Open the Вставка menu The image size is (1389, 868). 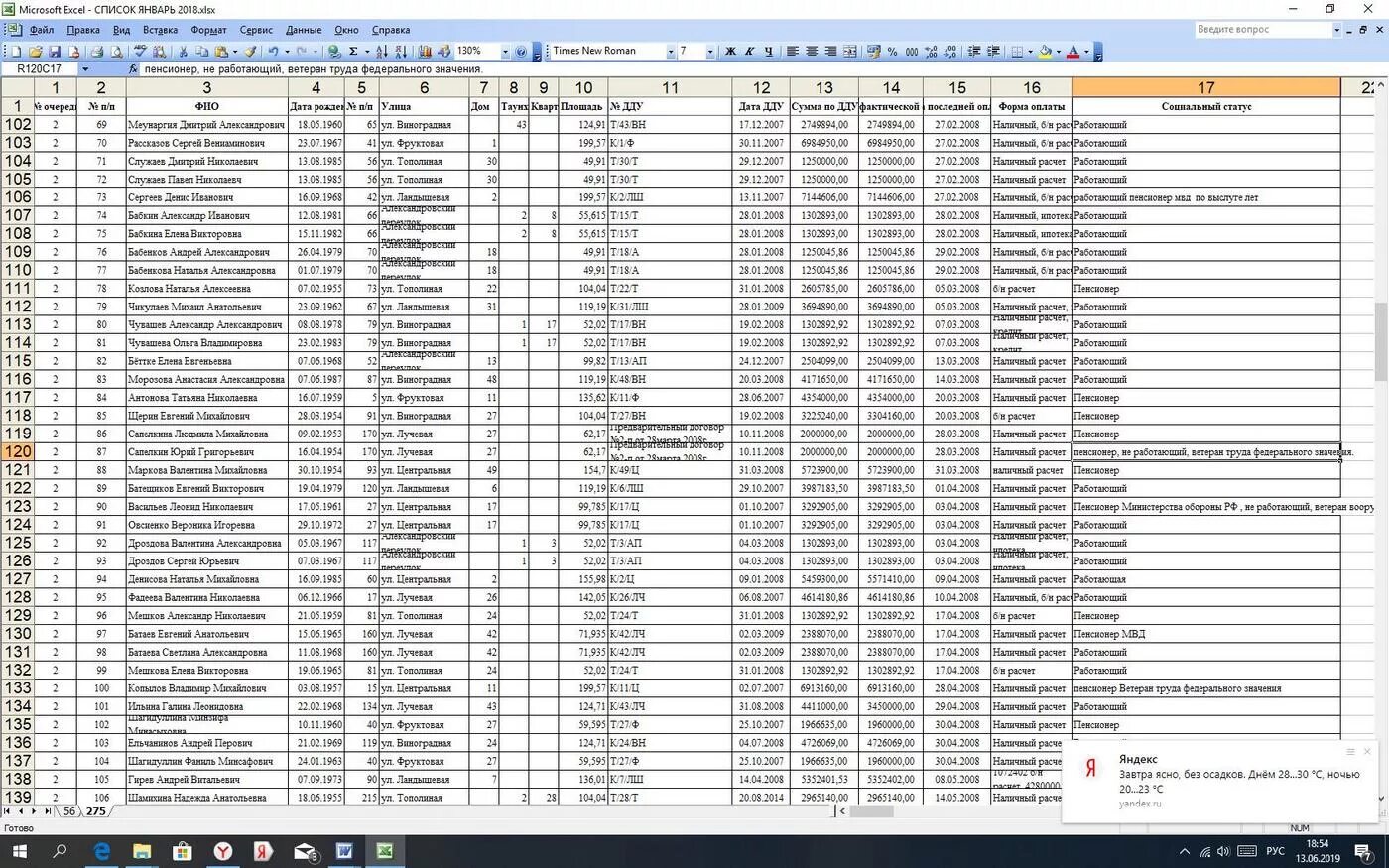[160, 30]
